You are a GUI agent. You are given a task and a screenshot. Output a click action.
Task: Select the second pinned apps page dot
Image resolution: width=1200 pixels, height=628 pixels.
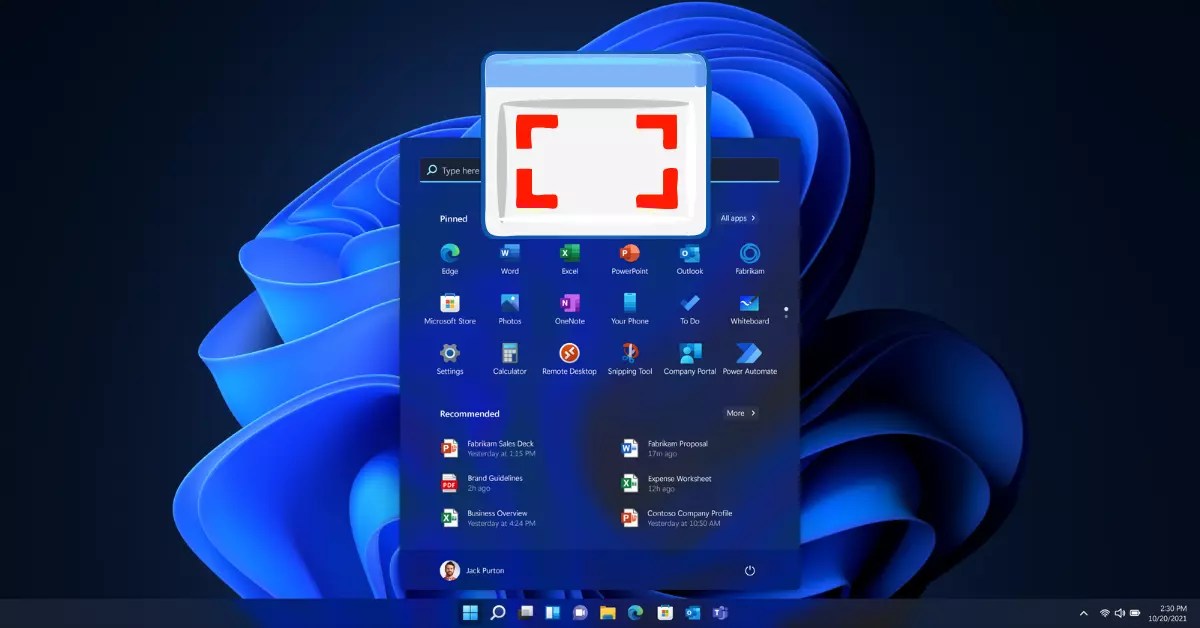[x=786, y=318]
